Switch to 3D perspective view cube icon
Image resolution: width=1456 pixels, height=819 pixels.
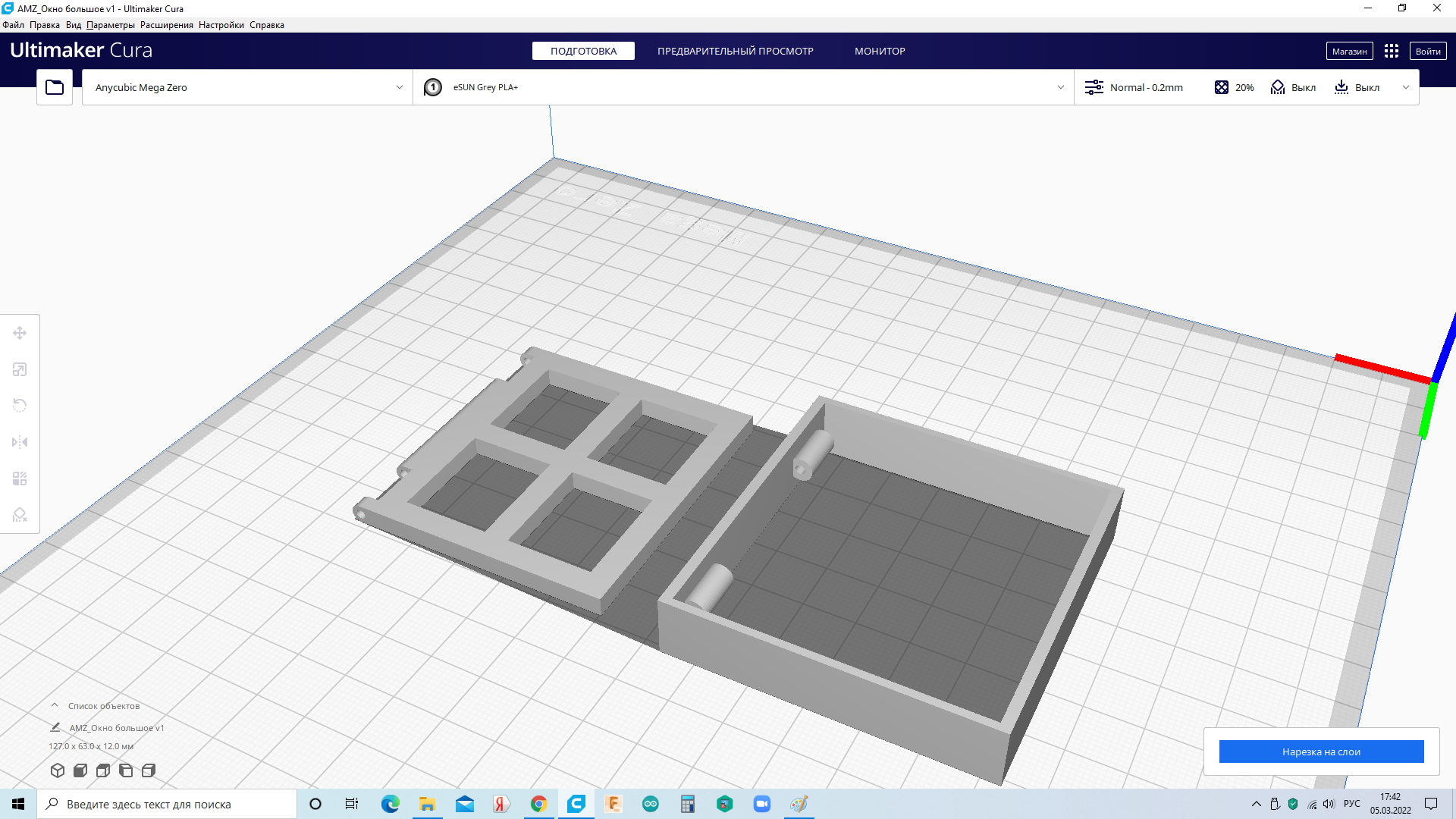(58, 770)
